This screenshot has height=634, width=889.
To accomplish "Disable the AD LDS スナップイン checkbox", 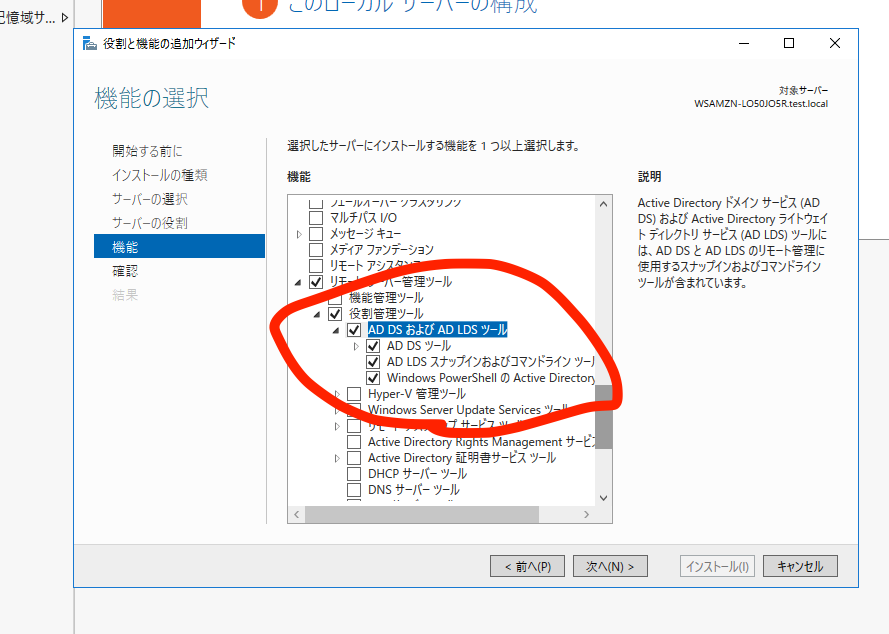I will (x=373, y=360).
